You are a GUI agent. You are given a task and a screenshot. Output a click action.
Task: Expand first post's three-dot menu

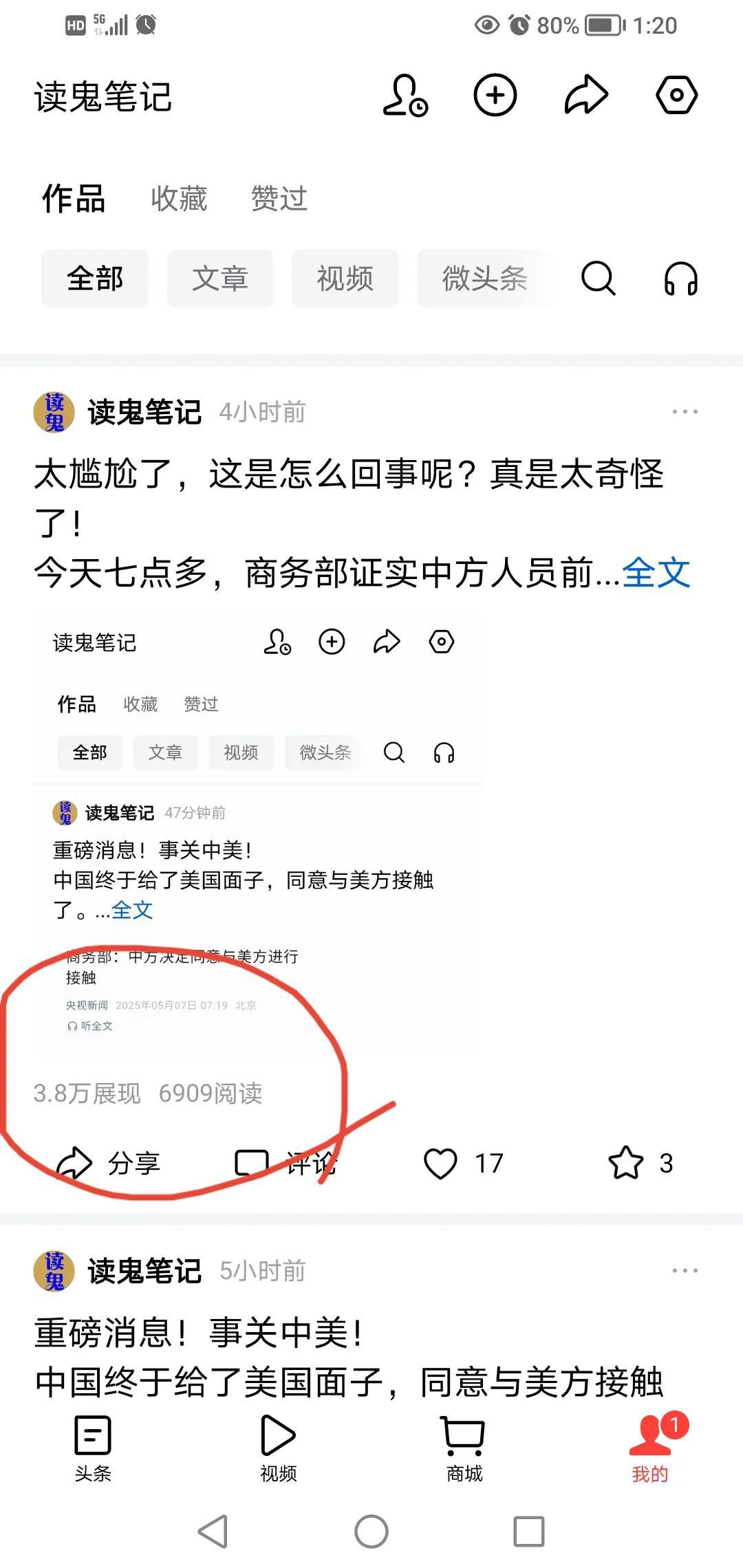685,412
